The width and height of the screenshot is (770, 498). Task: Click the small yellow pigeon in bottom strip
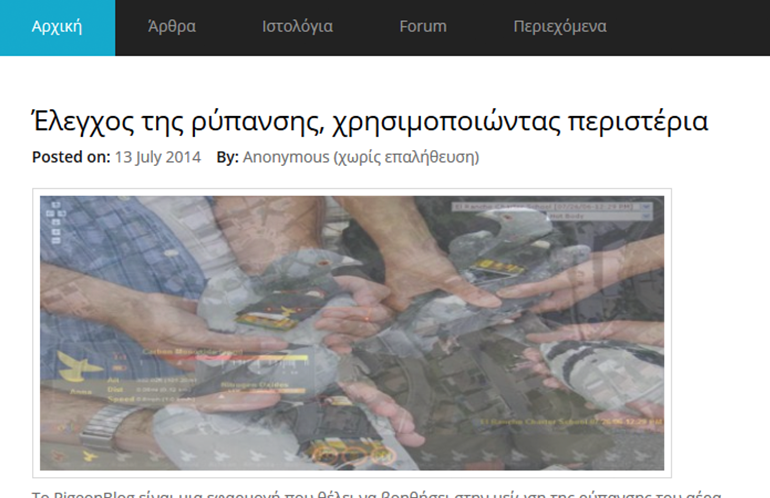coord(89,456)
